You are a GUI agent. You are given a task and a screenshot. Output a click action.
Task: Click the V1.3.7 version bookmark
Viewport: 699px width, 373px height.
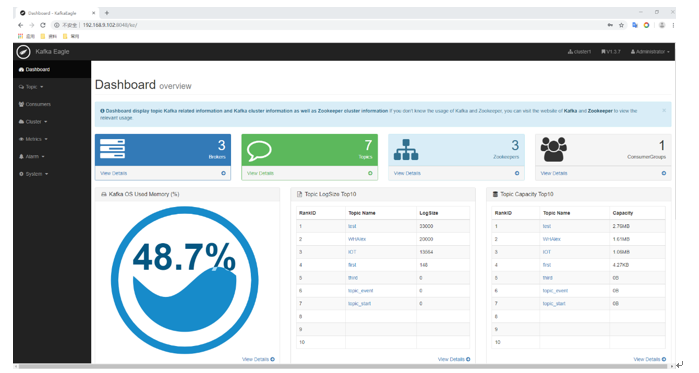[x=611, y=52]
